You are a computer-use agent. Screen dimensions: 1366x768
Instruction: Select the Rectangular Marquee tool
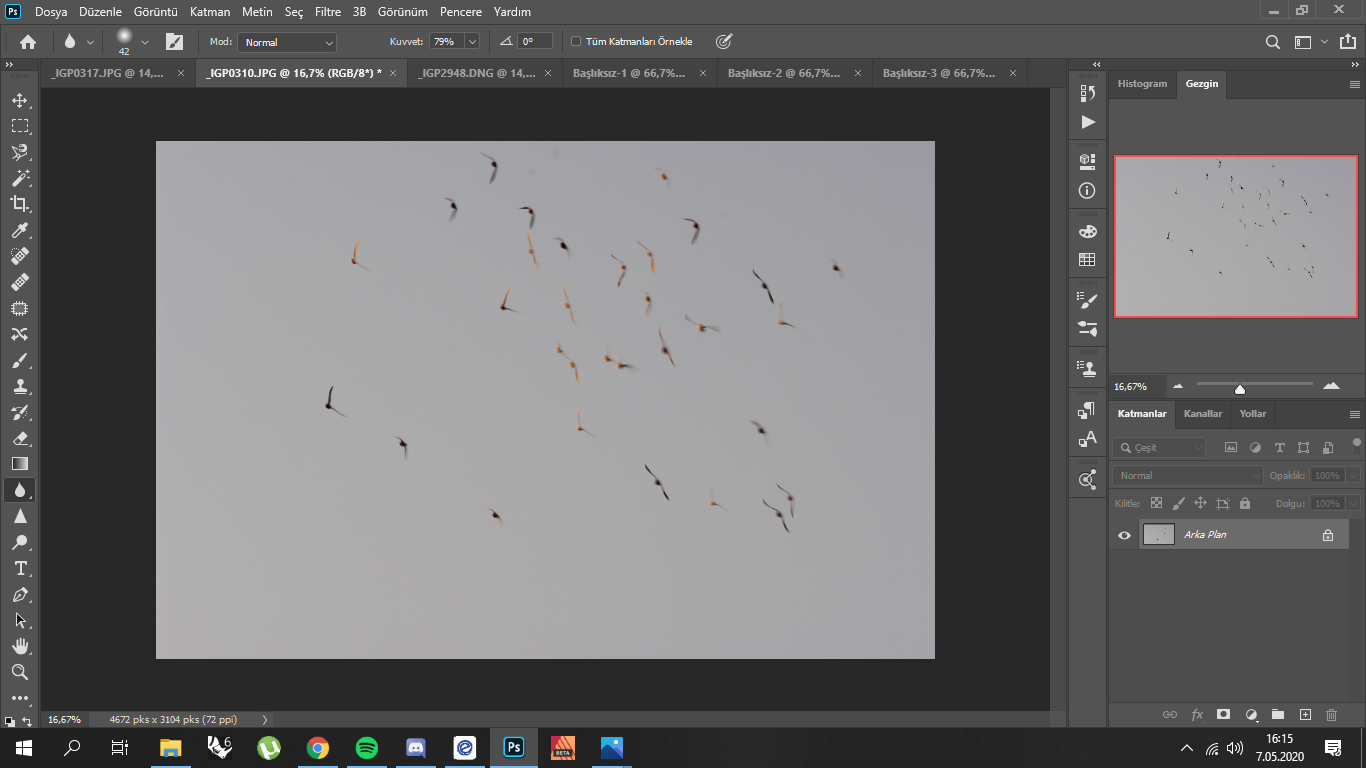click(x=19, y=126)
